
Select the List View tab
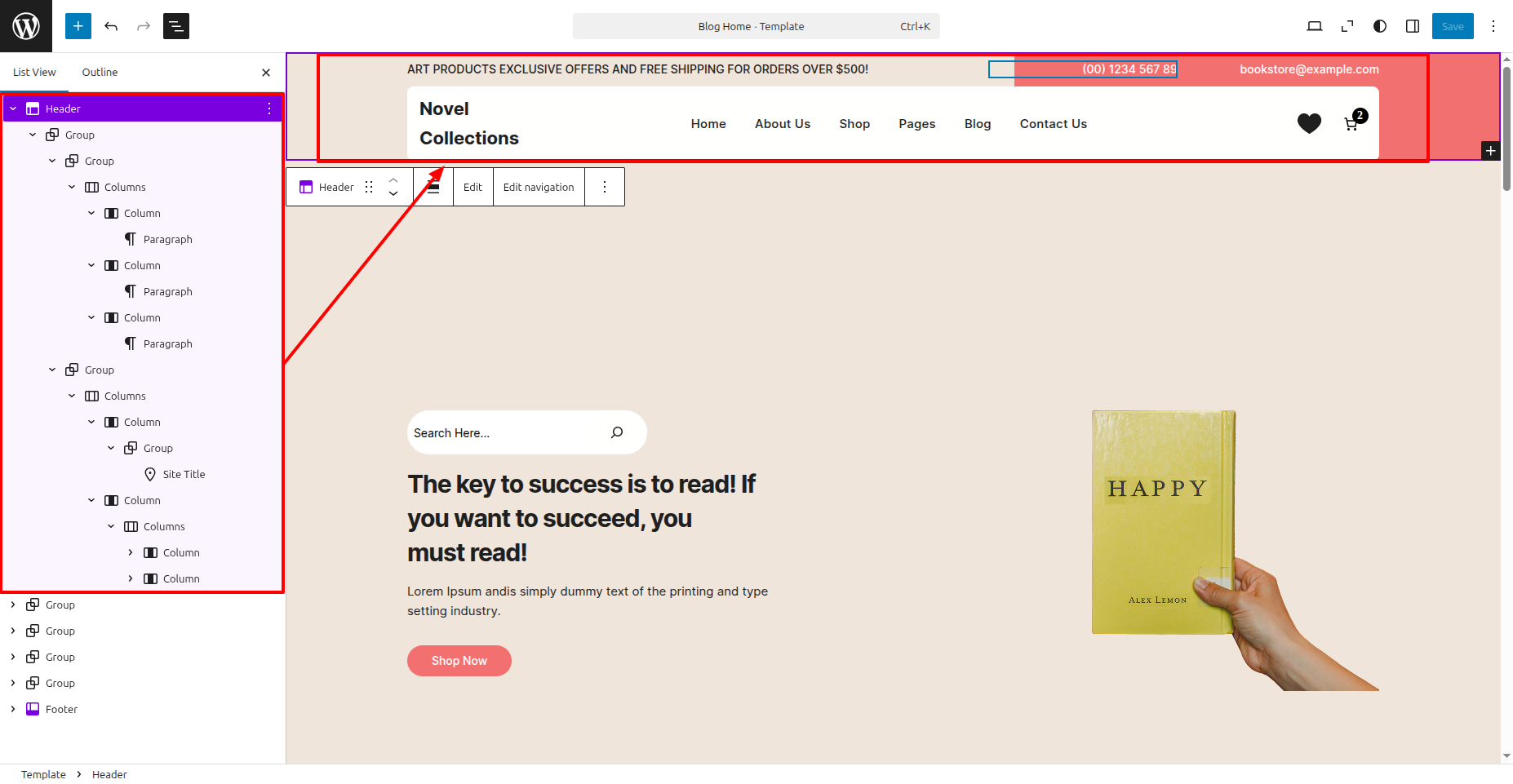pyautogui.click(x=34, y=72)
